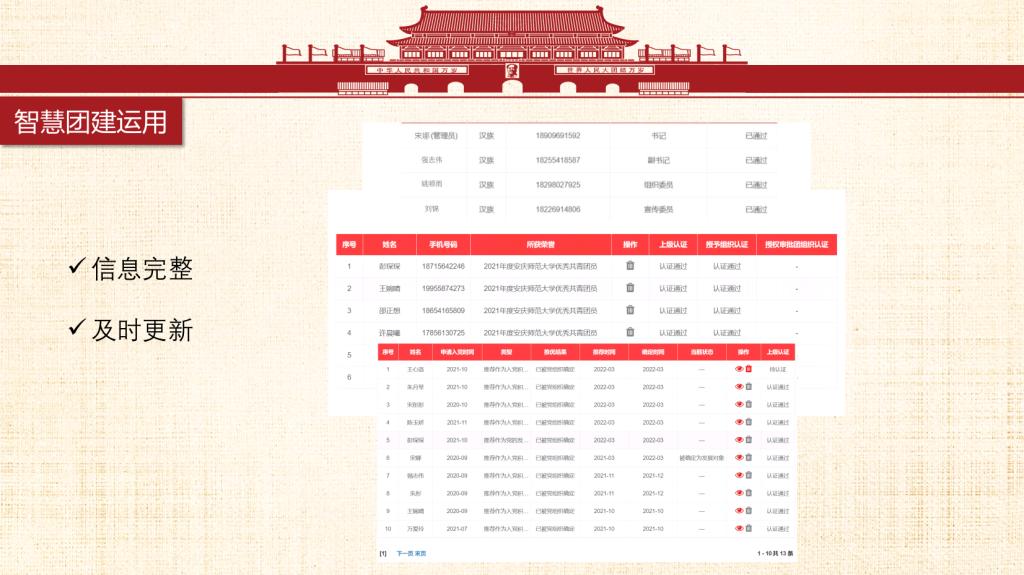Click the trash icon in row 4 with 2021-11 application
The height and width of the screenshot is (575, 1024).
[748, 422]
